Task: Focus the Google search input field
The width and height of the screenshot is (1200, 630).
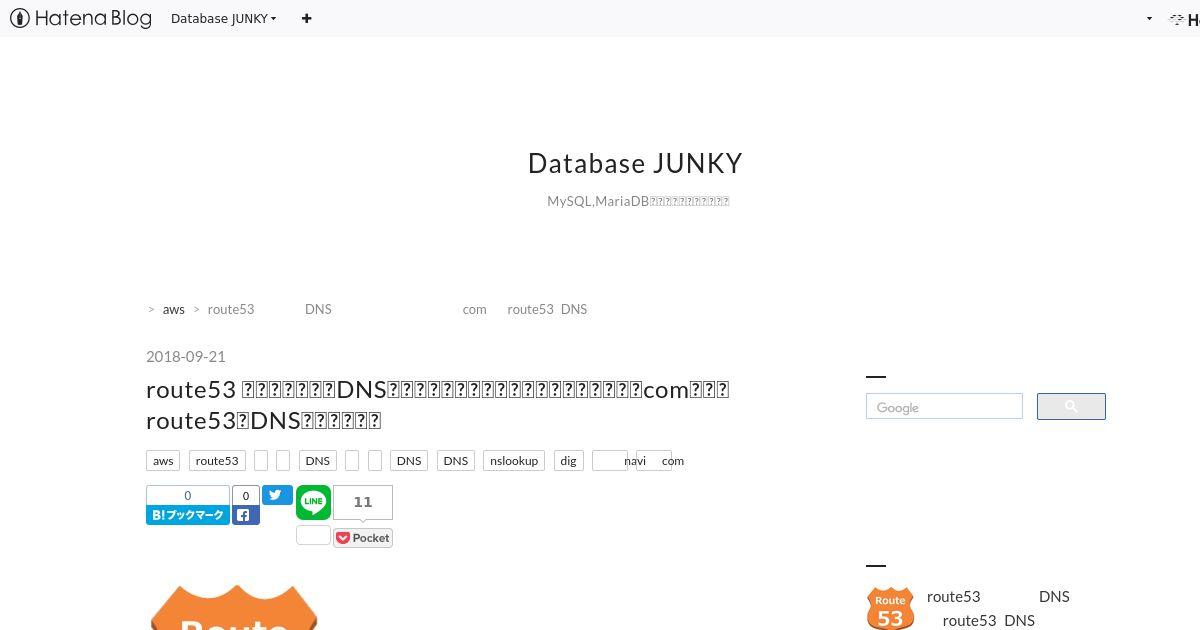Action: [x=944, y=407]
